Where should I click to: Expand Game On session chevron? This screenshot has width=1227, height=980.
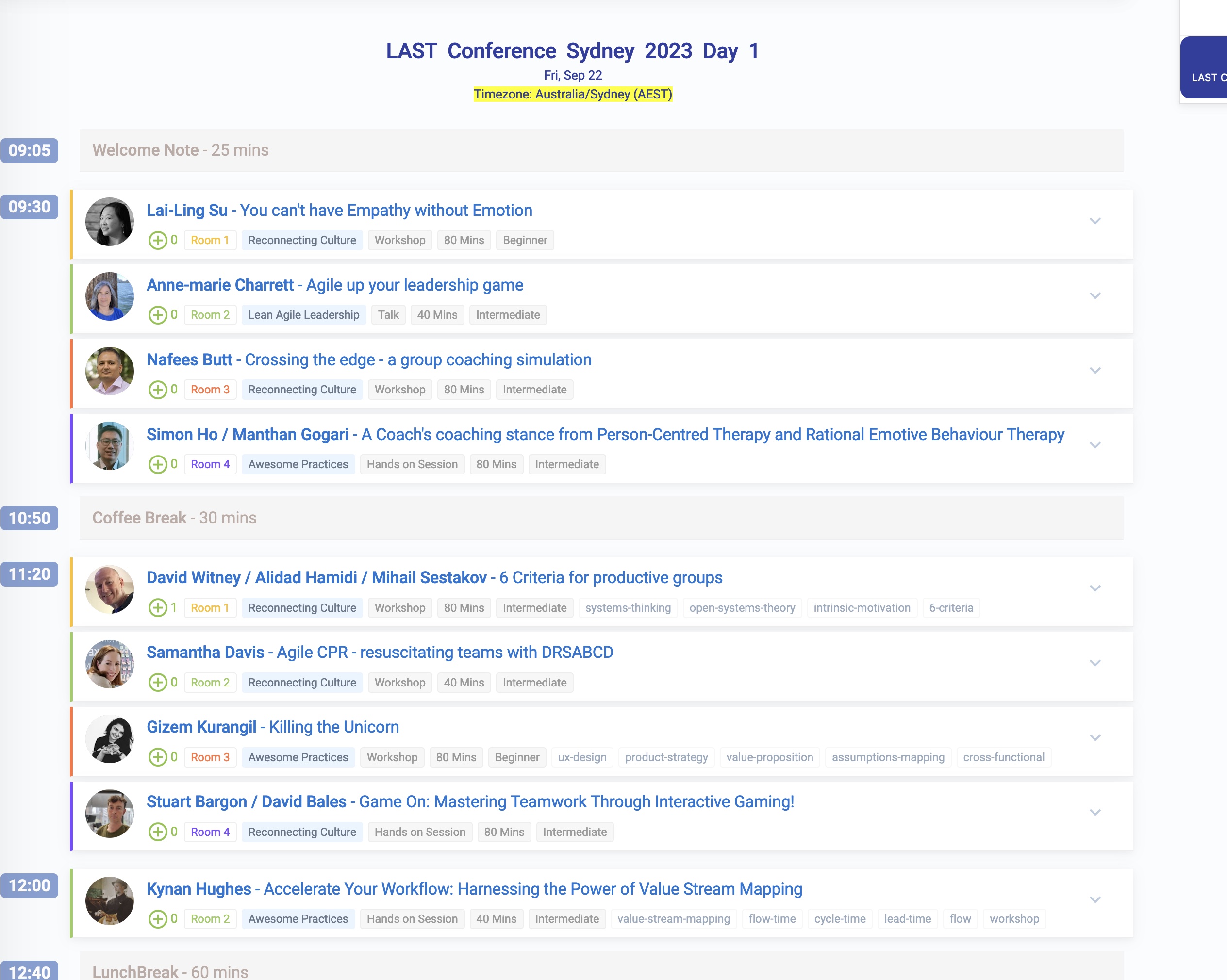point(1095,812)
